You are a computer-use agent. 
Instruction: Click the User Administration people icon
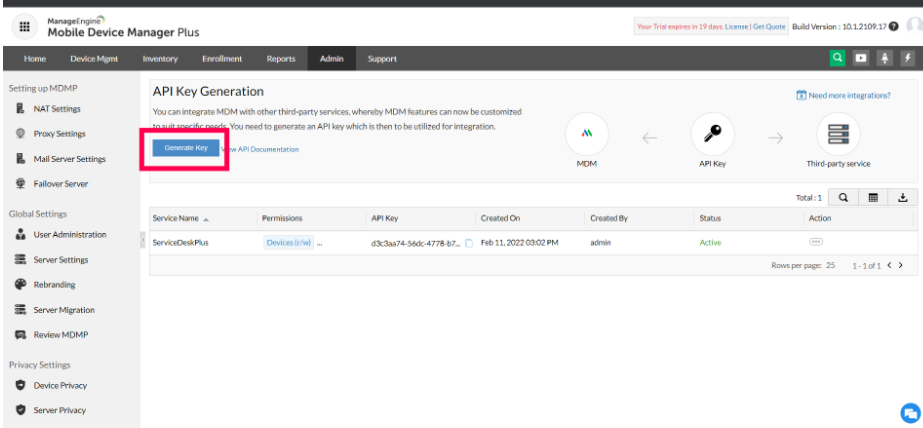click(21, 234)
